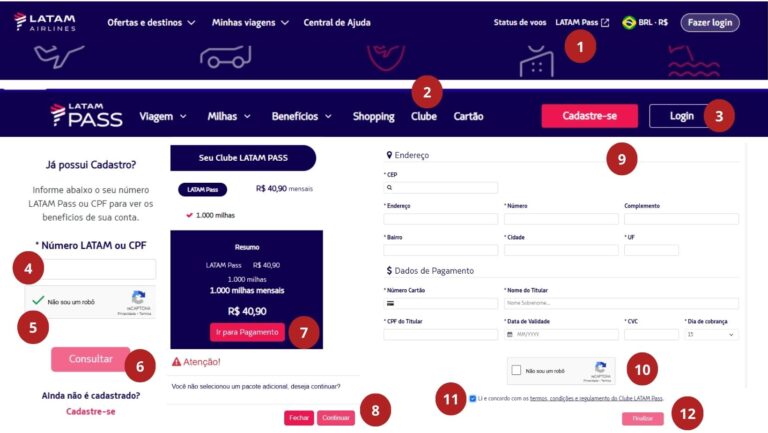Click the airplane icon in banner
Screen dimensions: 768x433
coord(58,56)
